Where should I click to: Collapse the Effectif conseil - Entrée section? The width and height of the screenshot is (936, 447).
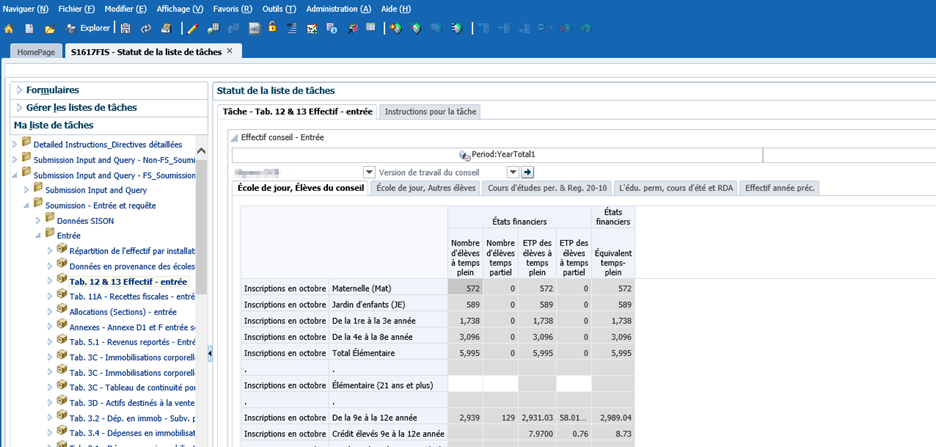[x=234, y=137]
